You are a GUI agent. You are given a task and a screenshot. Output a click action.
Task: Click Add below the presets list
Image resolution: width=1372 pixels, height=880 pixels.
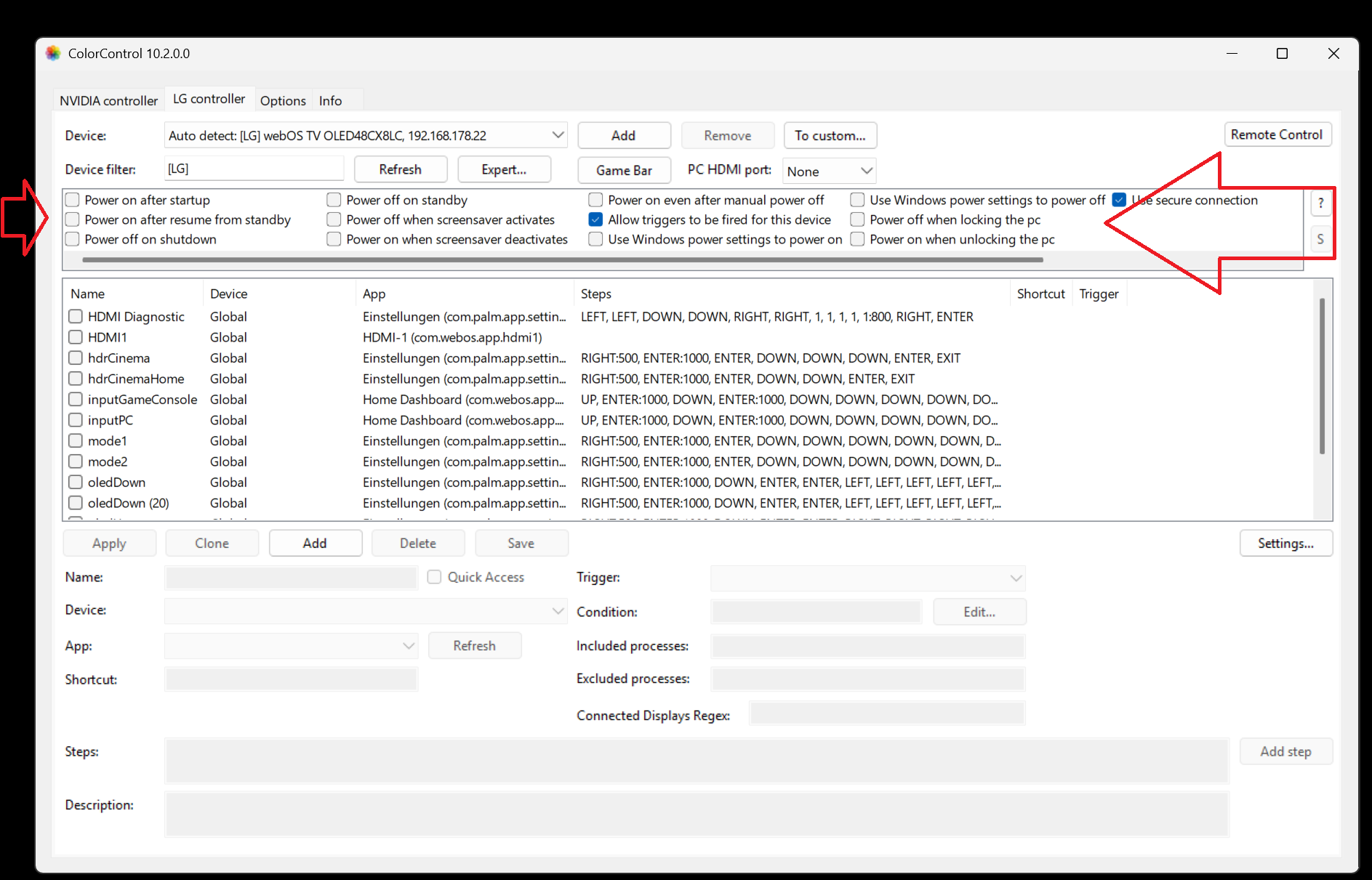(316, 544)
